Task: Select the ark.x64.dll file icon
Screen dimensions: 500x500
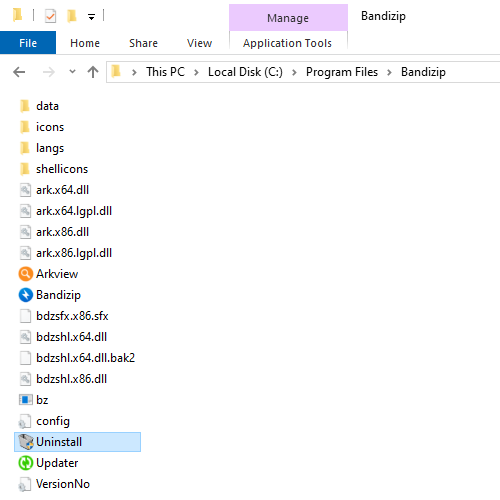Action: (25, 190)
